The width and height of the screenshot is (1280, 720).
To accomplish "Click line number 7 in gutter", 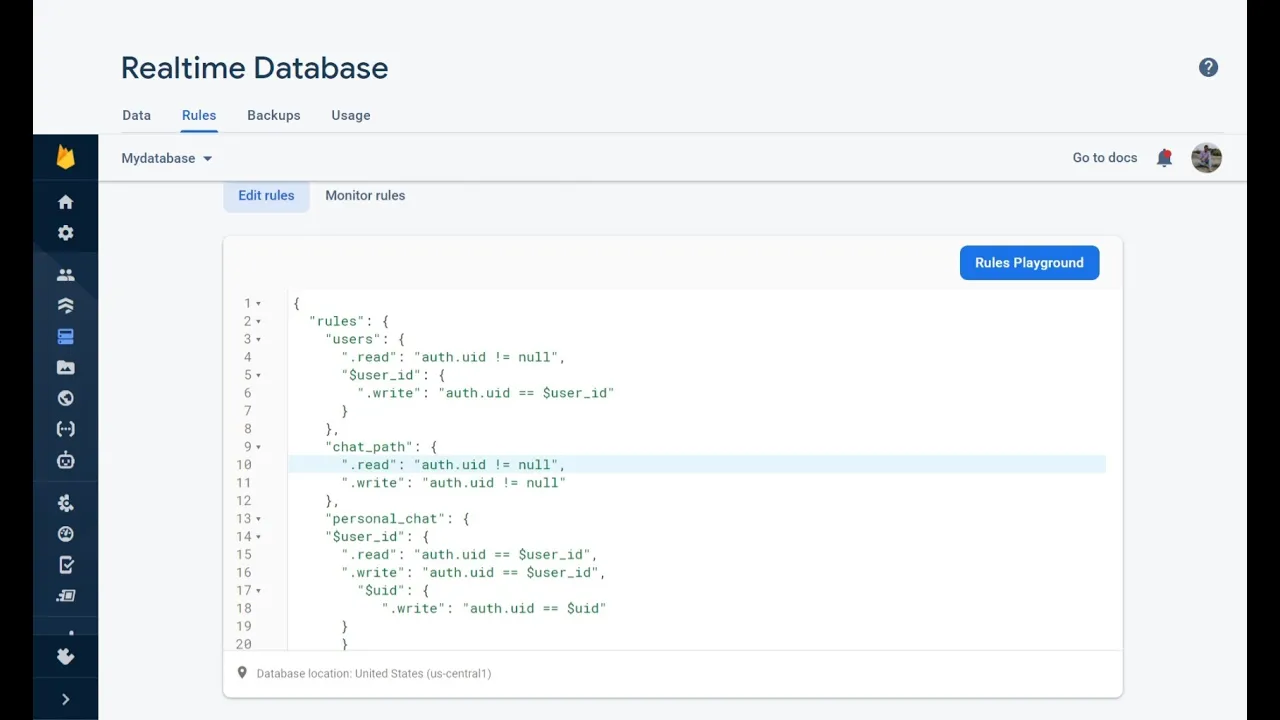I will pyautogui.click(x=247, y=411).
